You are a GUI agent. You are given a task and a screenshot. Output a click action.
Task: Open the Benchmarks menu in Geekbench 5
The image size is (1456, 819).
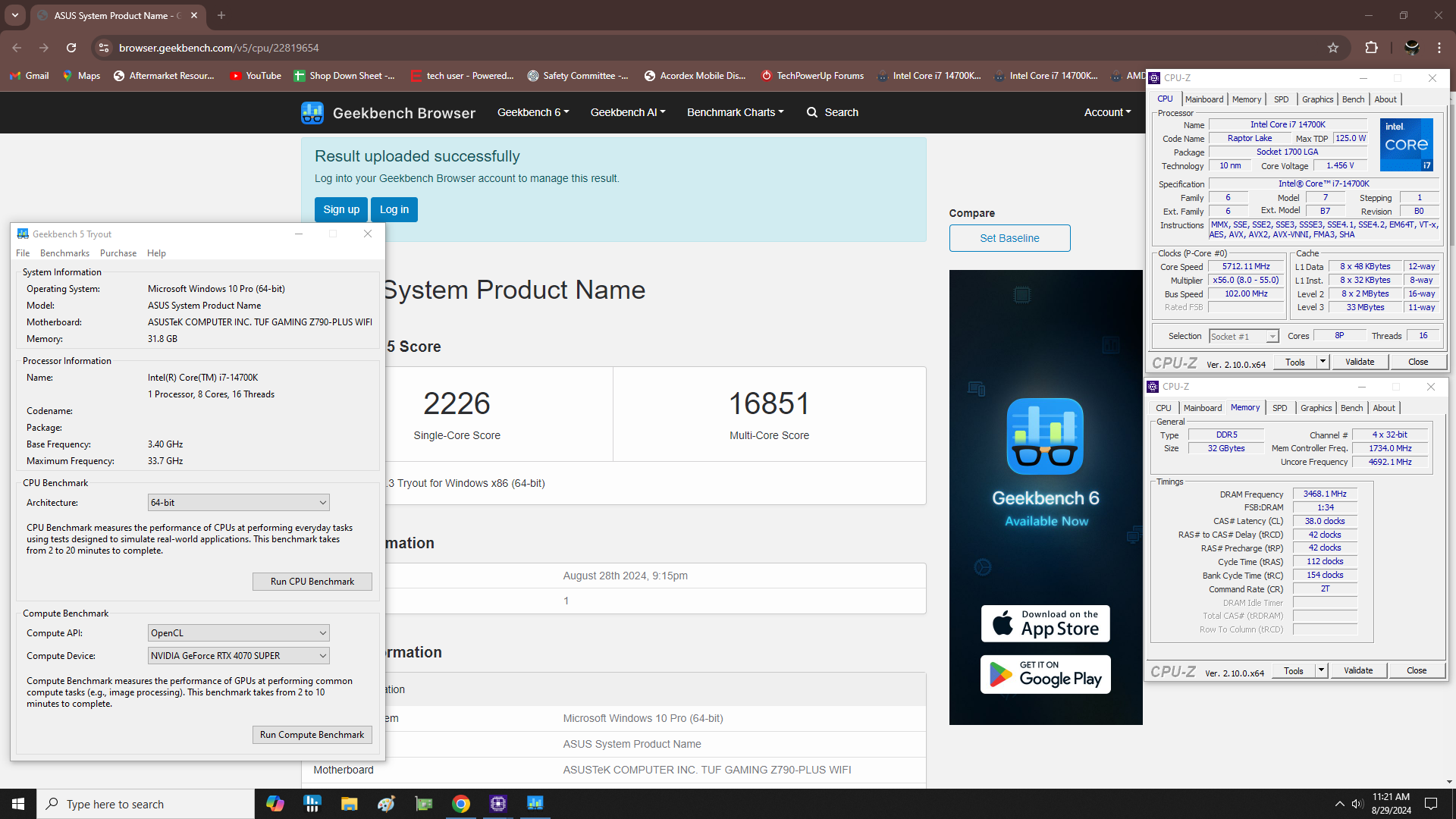[x=64, y=253]
